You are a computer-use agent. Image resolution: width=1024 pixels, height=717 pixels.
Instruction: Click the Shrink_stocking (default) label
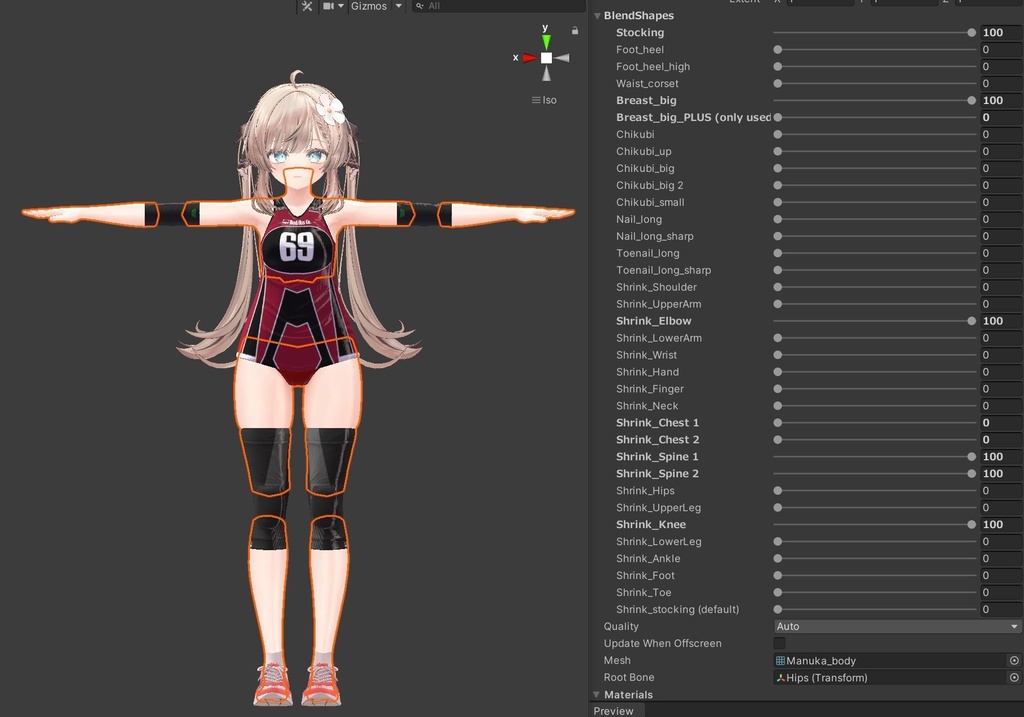(678, 610)
